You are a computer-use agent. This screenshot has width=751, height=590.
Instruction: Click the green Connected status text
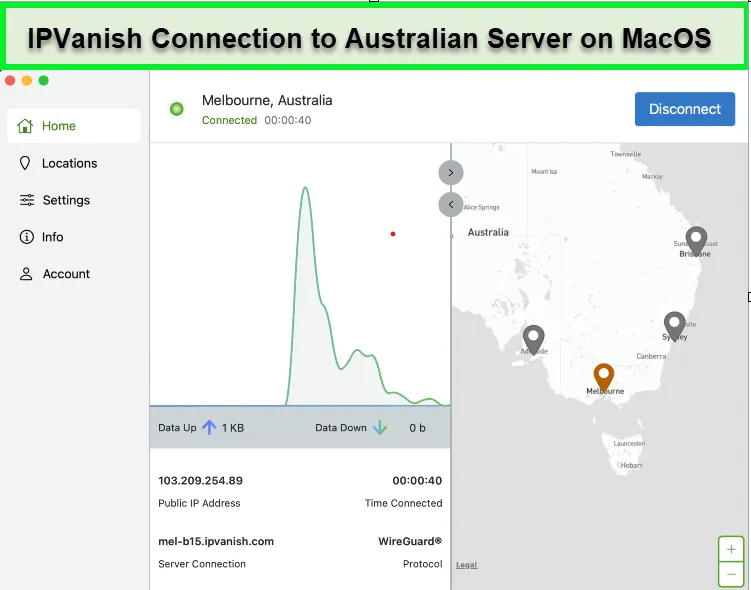pyautogui.click(x=229, y=120)
